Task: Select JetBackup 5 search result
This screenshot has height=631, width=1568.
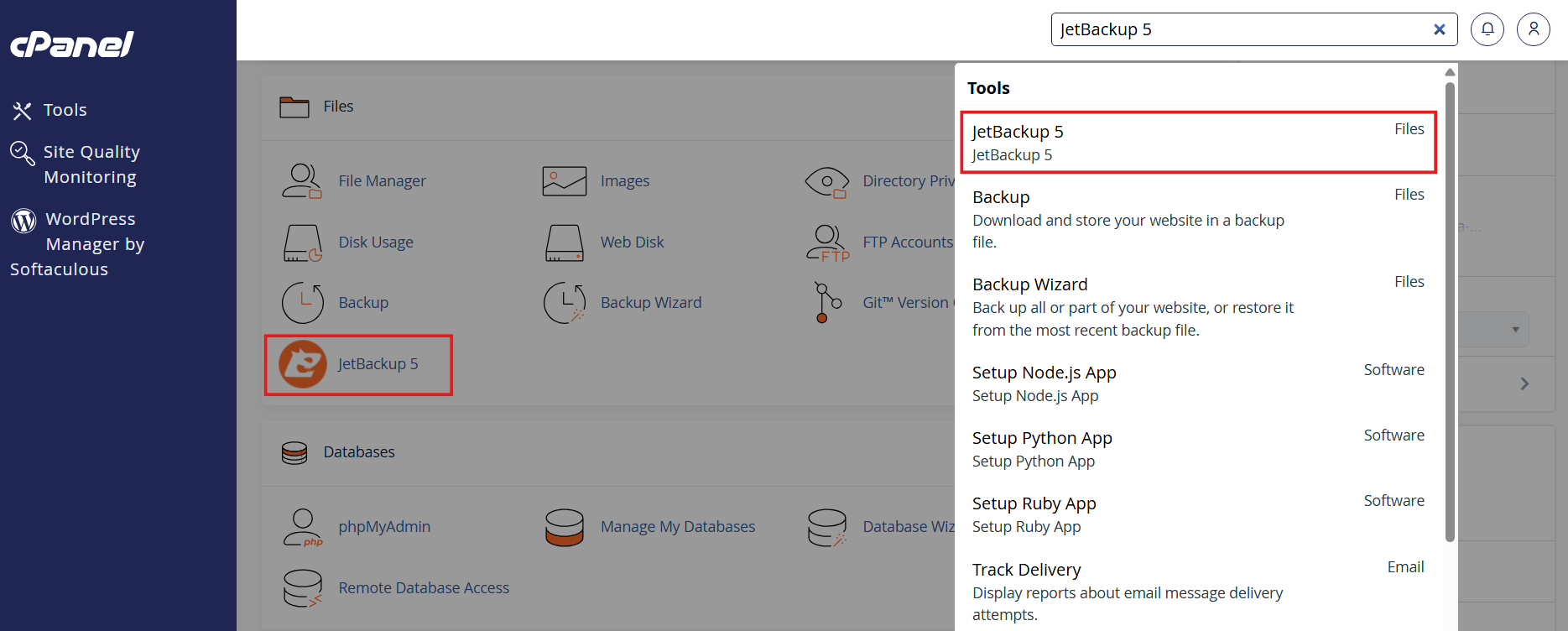Action: (1198, 143)
